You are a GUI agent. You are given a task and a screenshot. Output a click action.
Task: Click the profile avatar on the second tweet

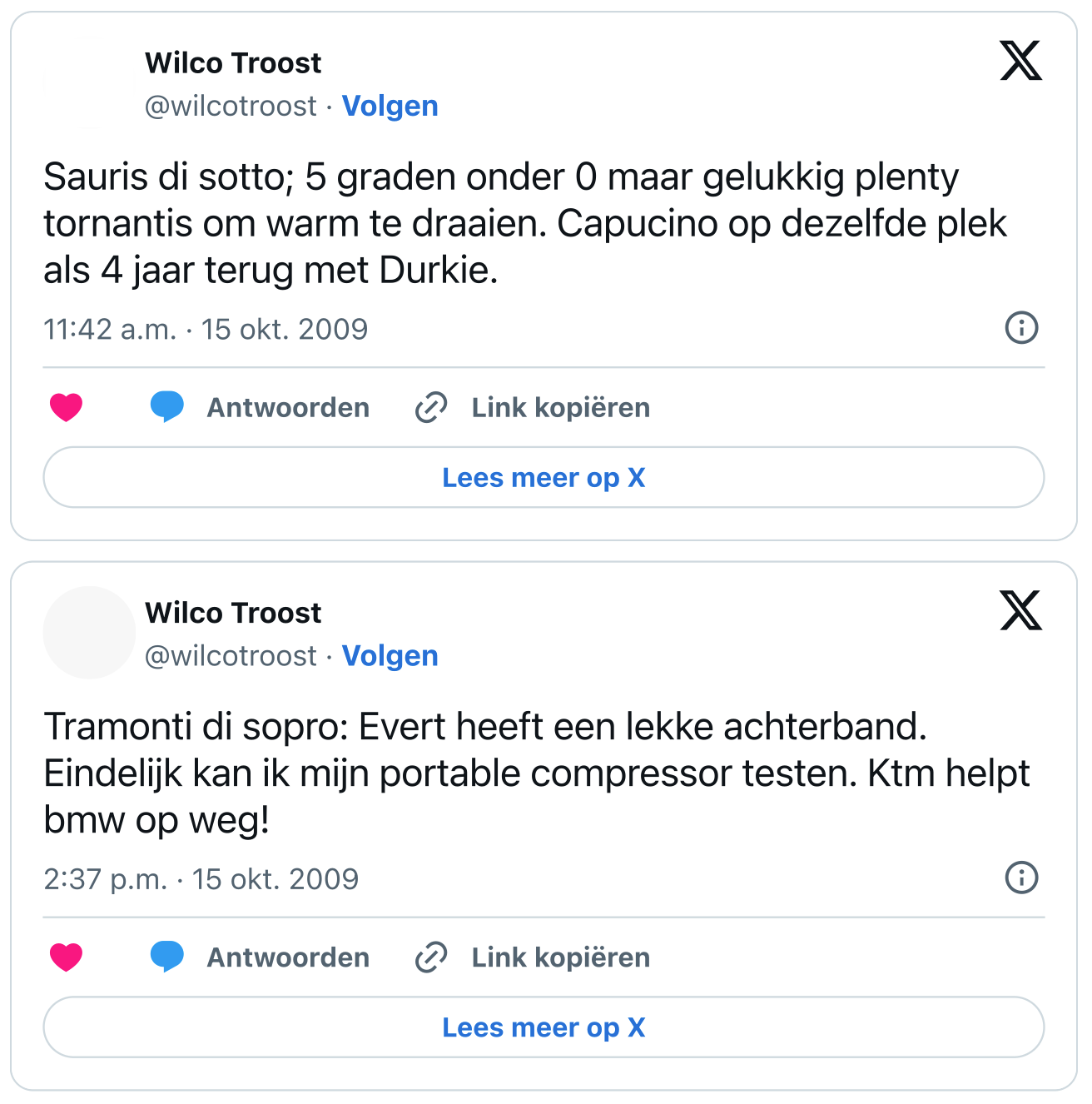pos(89,633)
